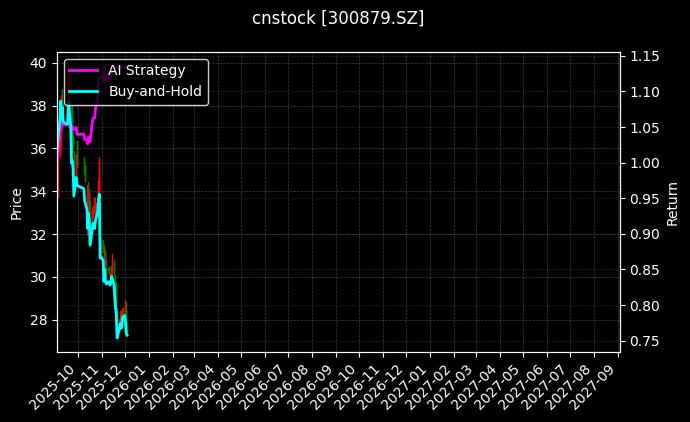Click the 34 price tick label
Image resolution: width=690 pixels, height=422 pixels.
click(x=38, y=191)
